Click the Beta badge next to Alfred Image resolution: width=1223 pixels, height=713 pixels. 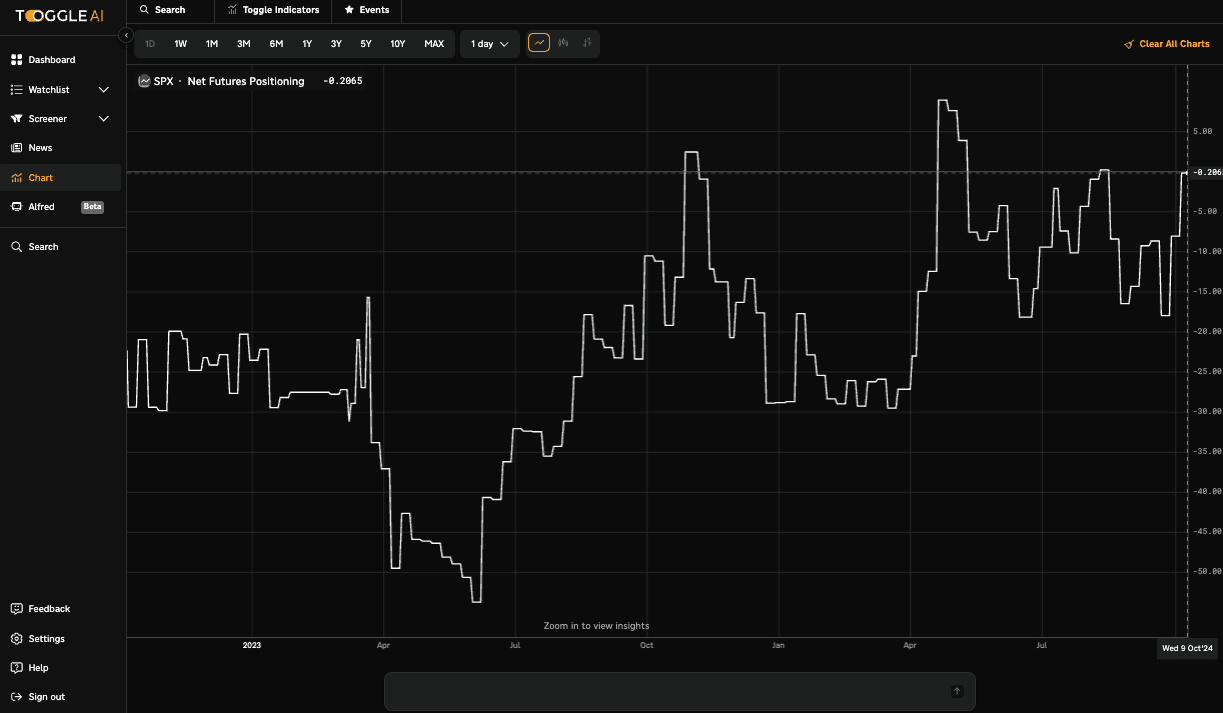(x=92, y=207)
